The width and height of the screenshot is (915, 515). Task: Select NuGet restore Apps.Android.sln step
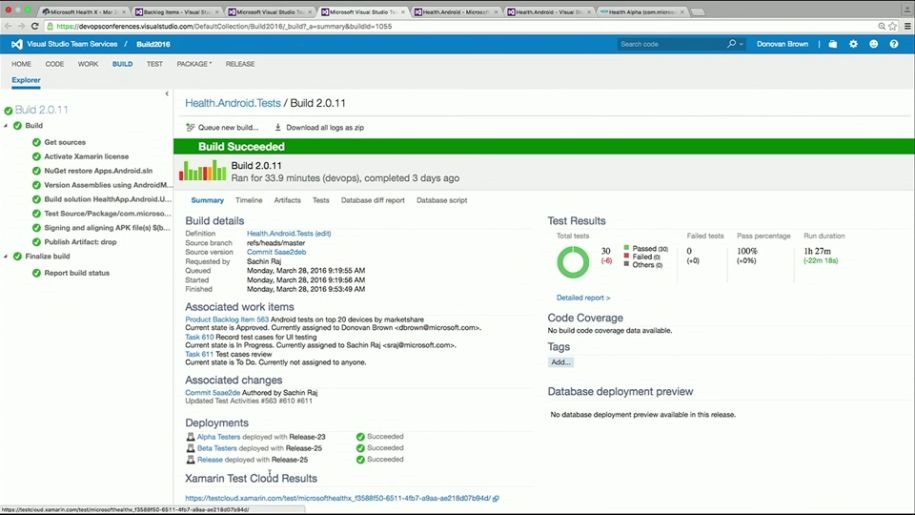point(98,171)
